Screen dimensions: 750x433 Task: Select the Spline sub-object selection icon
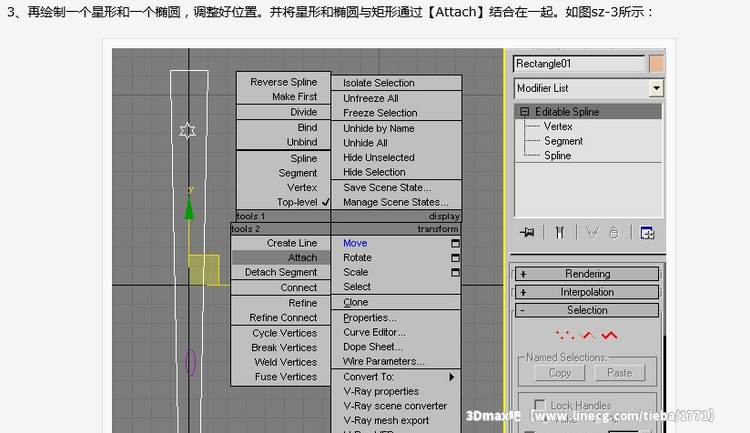click(x=609, y=334)
